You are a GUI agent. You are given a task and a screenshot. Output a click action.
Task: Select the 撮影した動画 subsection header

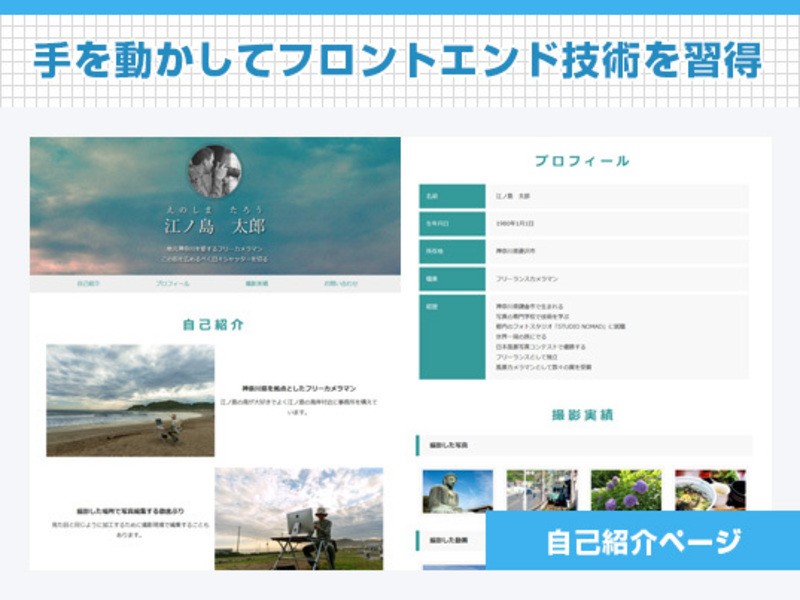tap(450, 541)
